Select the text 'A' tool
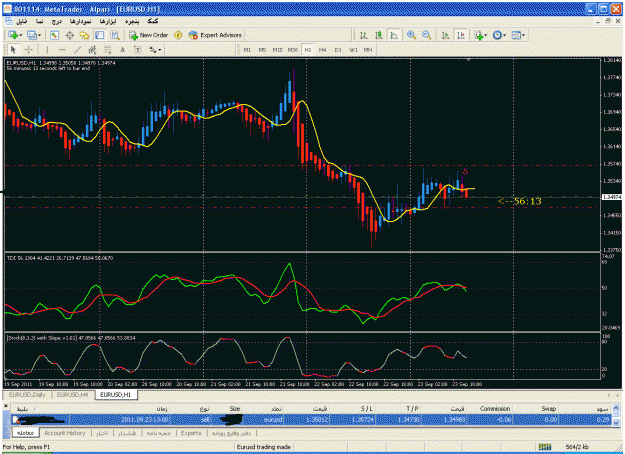This screenshot has height=454, width=625. point(122,50)
